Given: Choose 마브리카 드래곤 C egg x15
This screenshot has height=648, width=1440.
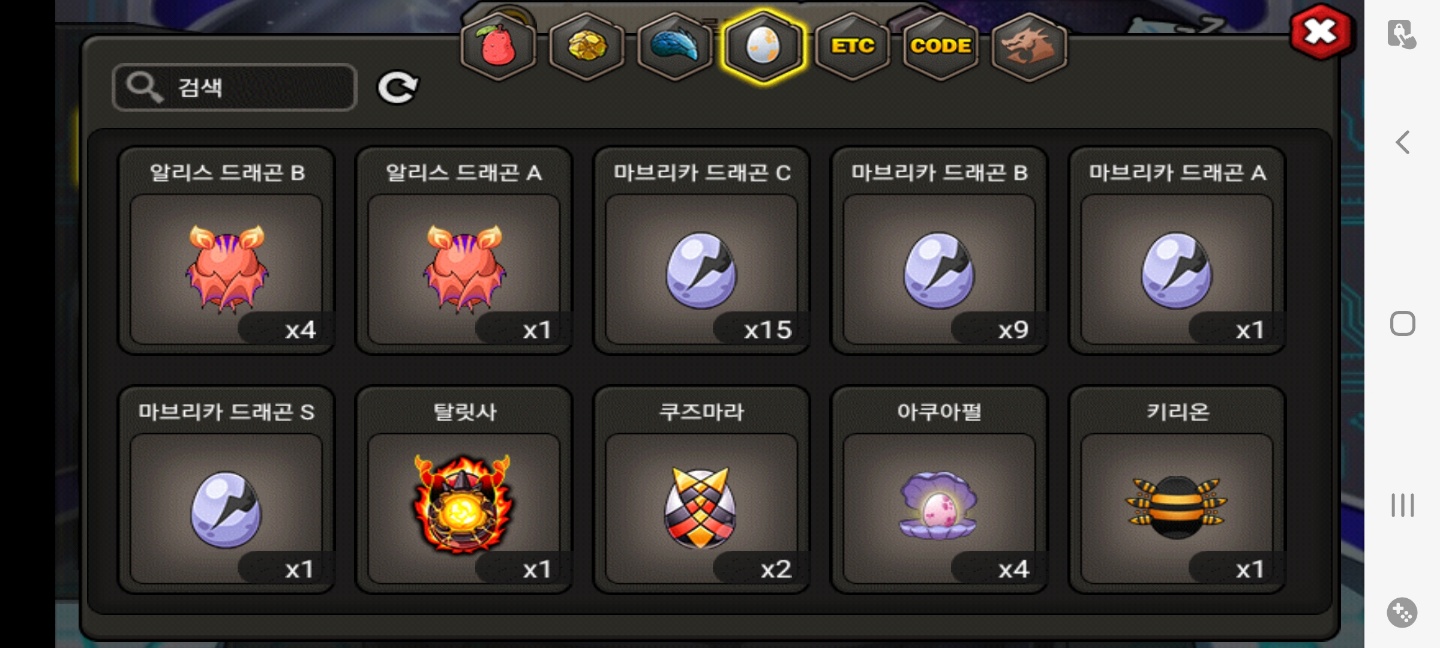Looking at the screenshot, I should coord(701,250).
